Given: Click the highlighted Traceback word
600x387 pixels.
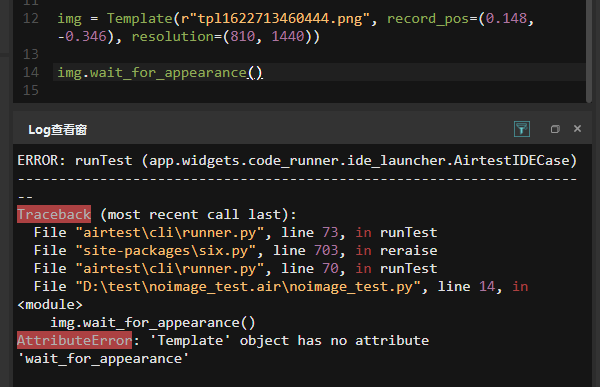Looking at the screenshot, I should pos(54,214).
